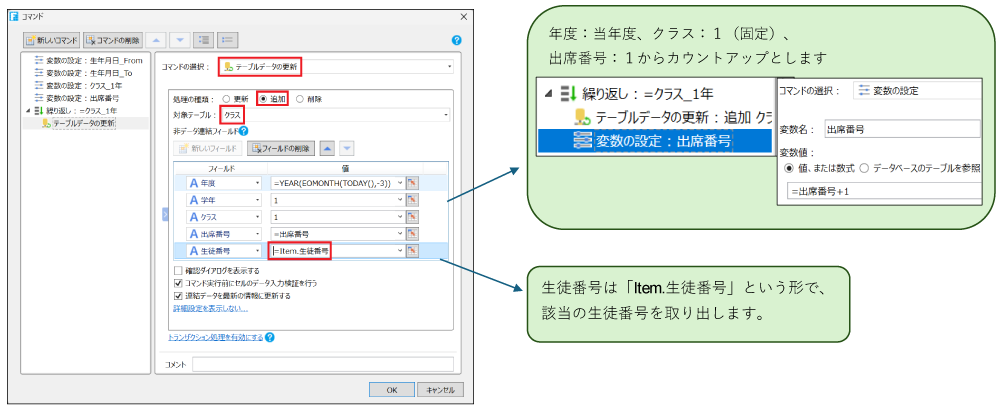Image resolution: width=1000 pixels, height=412 pixels.
Task: Click the =出席番号 value field
Action: [336, 234]
